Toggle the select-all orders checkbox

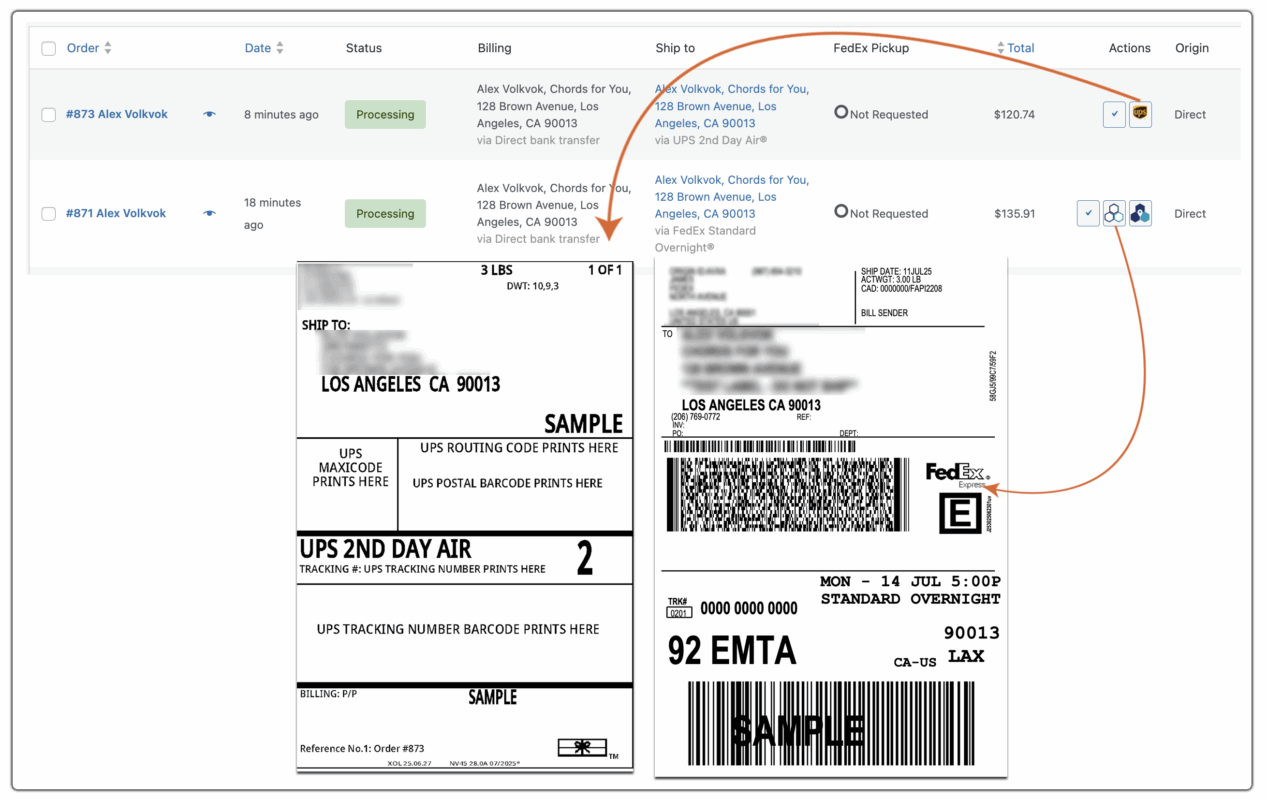[48, 48]
